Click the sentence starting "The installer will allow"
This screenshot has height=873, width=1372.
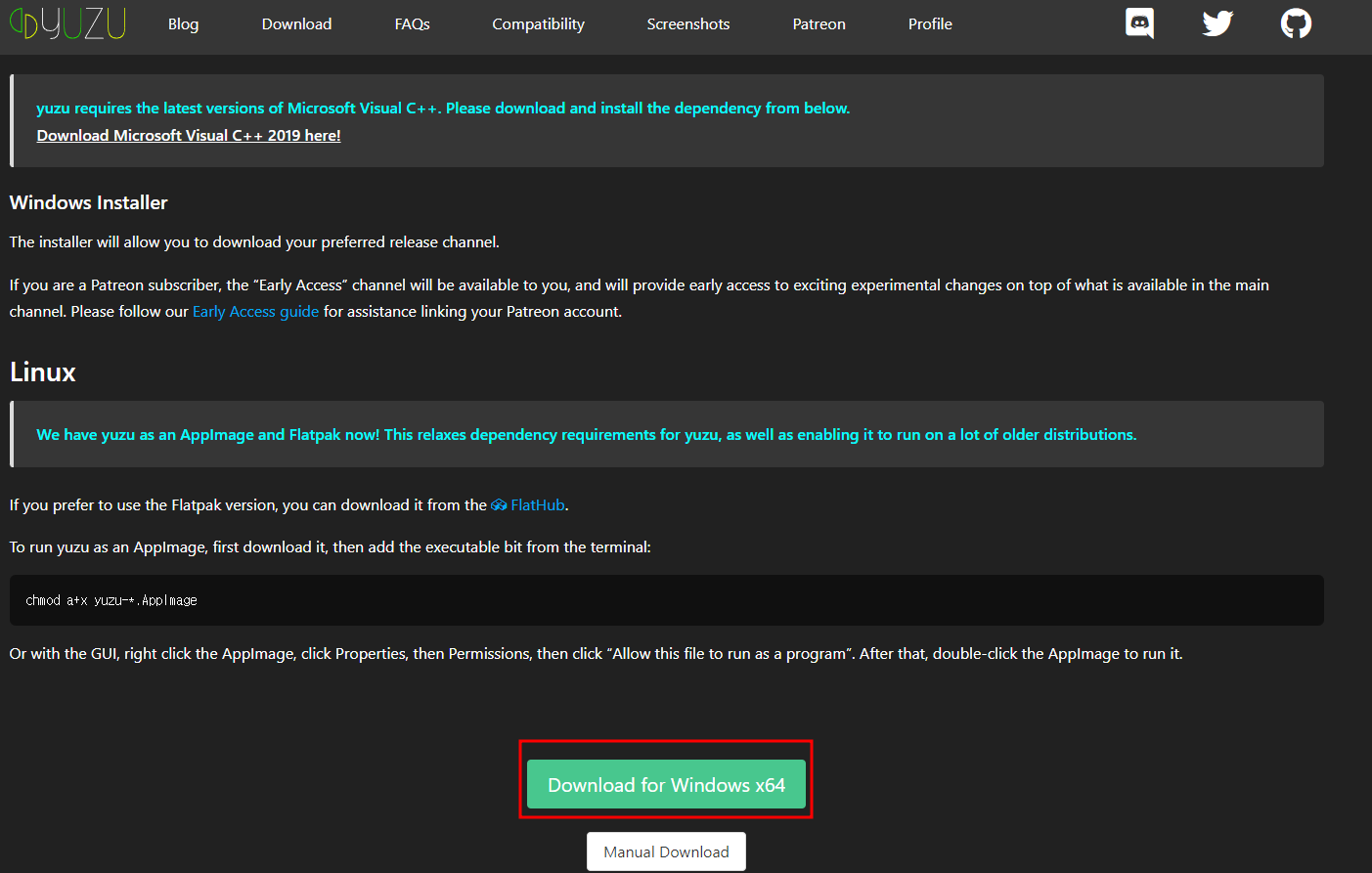pyautogui.click(x=254, y=242)
